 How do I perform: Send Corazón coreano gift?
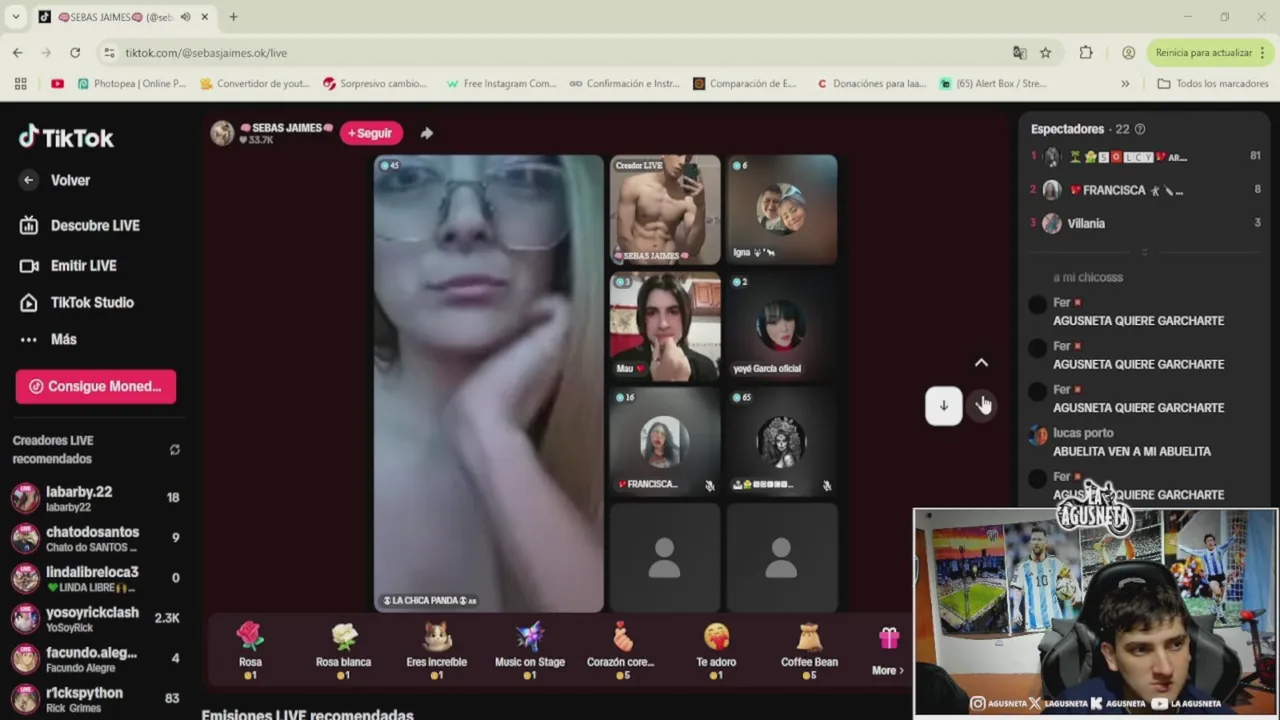click(623, 650)
